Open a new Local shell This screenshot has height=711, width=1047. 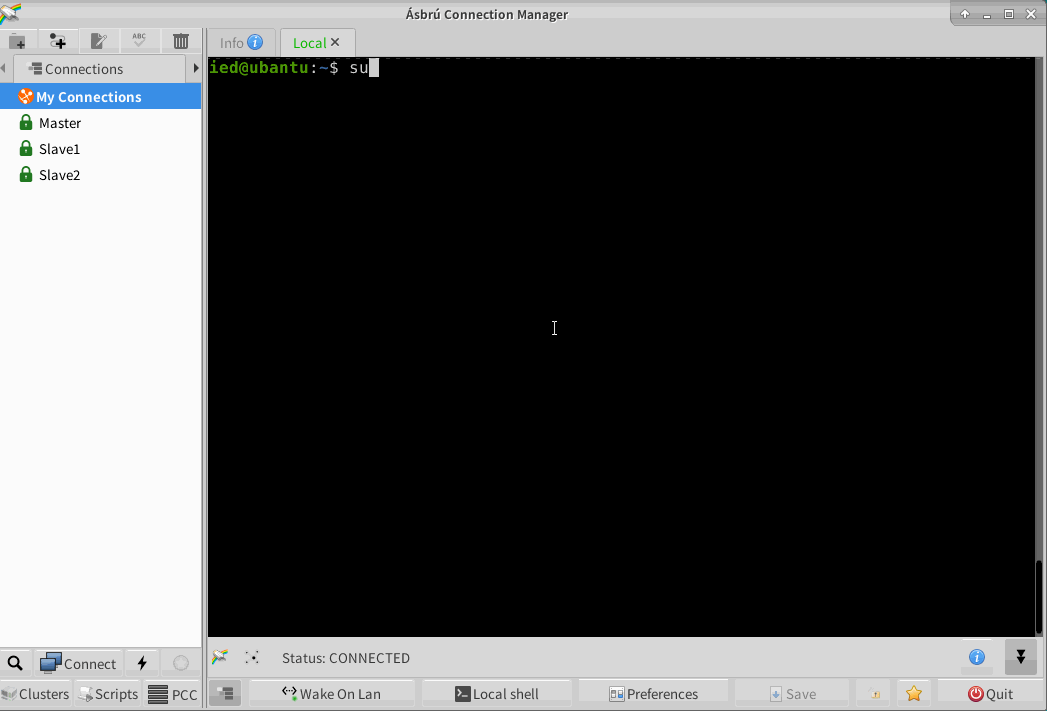point(497,694)
